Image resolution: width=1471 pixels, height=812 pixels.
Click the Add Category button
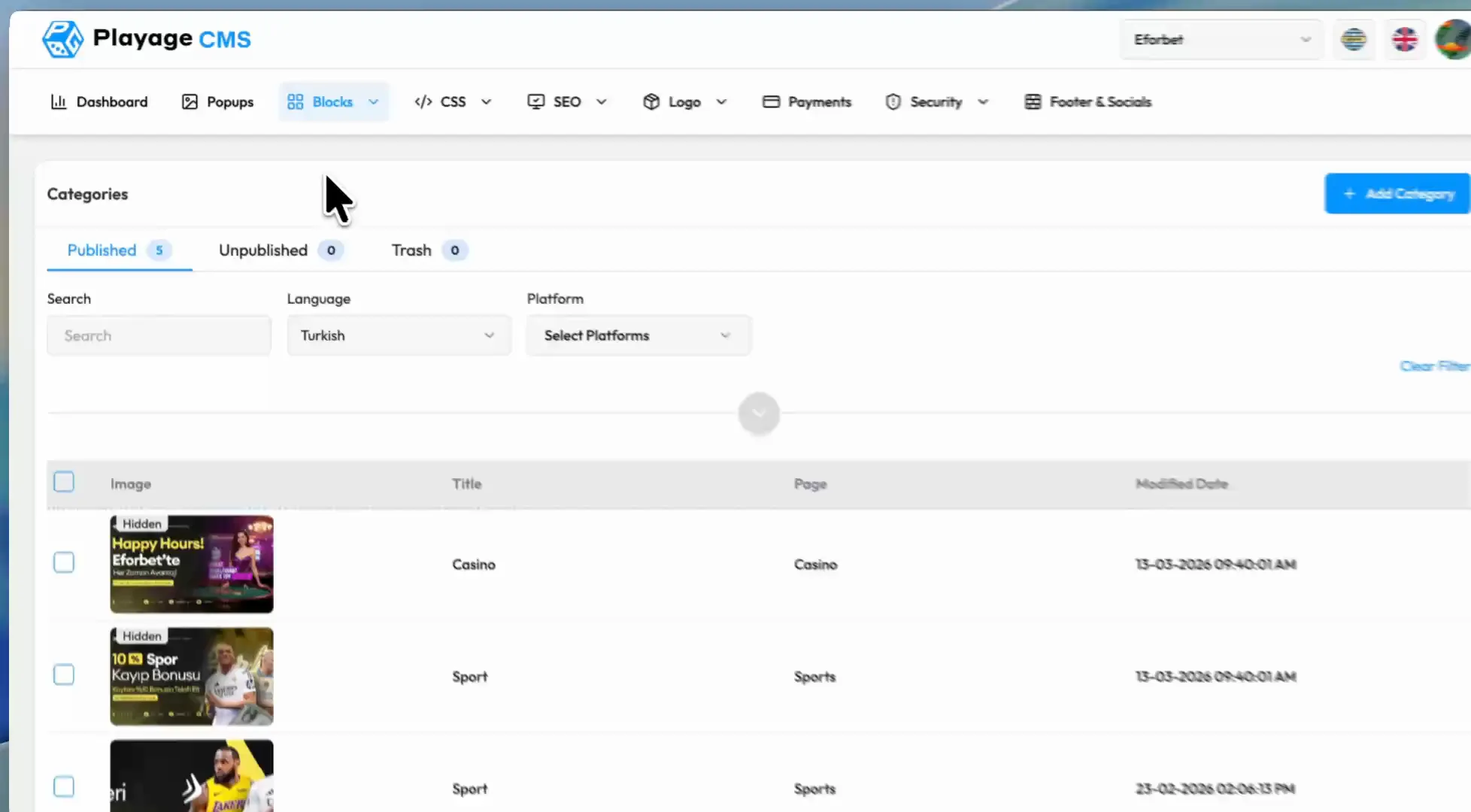point(1397,194)
